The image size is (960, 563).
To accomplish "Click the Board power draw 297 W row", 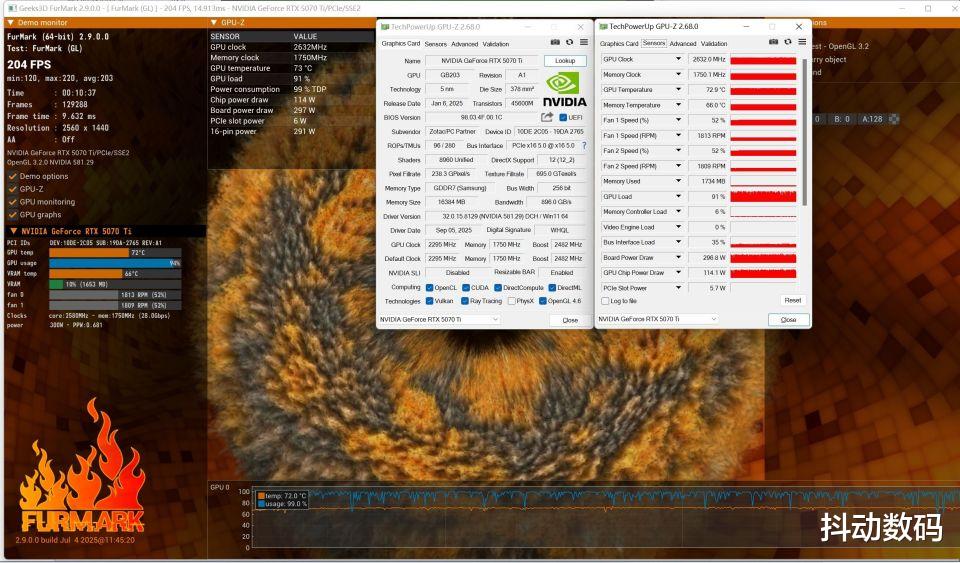I will 291,110.
